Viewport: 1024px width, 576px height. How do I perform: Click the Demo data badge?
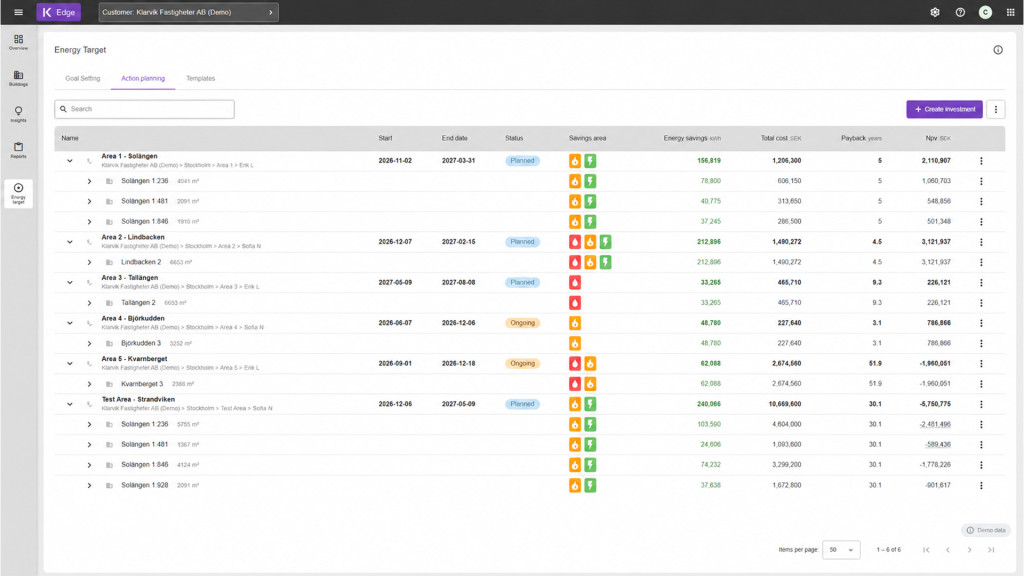[986, 530]
